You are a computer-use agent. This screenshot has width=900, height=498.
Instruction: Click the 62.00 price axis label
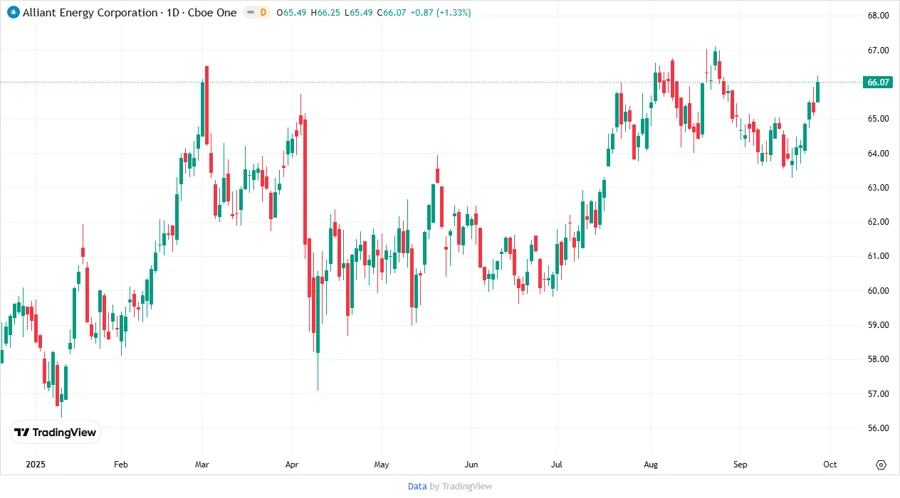click(x=878, y=221)
